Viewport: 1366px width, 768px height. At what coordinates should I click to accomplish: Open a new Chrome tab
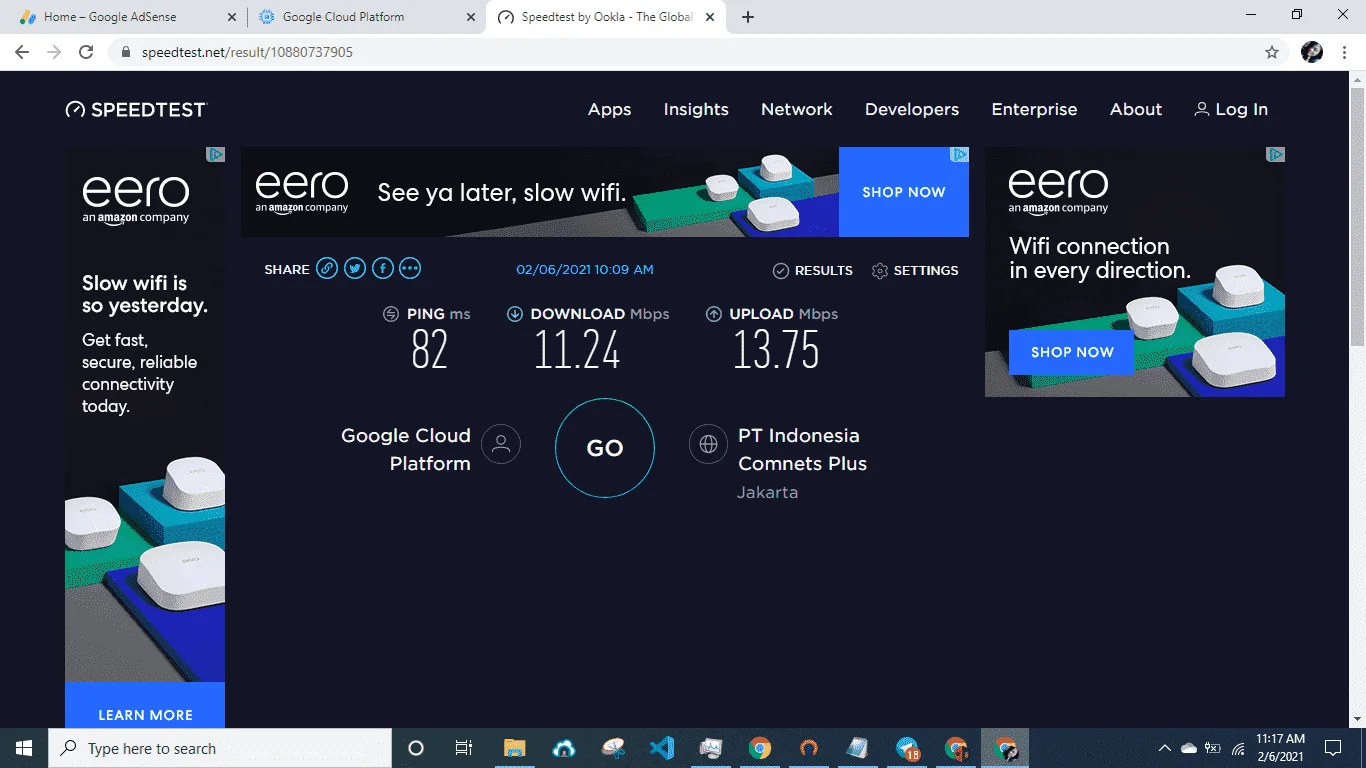tap(748, 17)
